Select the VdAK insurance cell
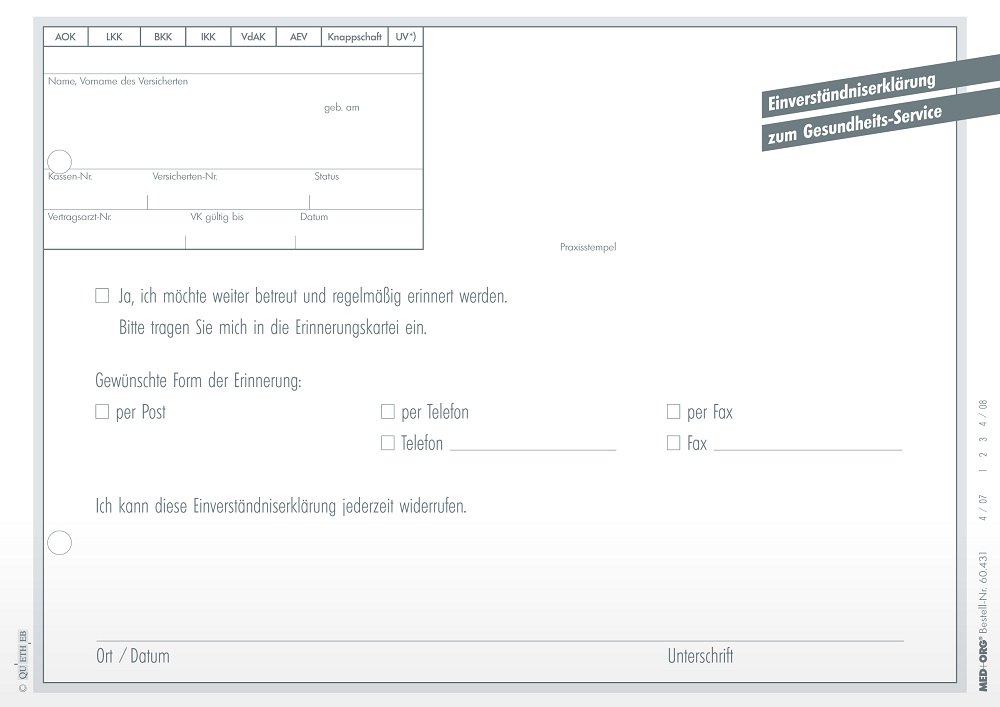1000x707 pixels. pyautogui.click(x=253, y=37)
